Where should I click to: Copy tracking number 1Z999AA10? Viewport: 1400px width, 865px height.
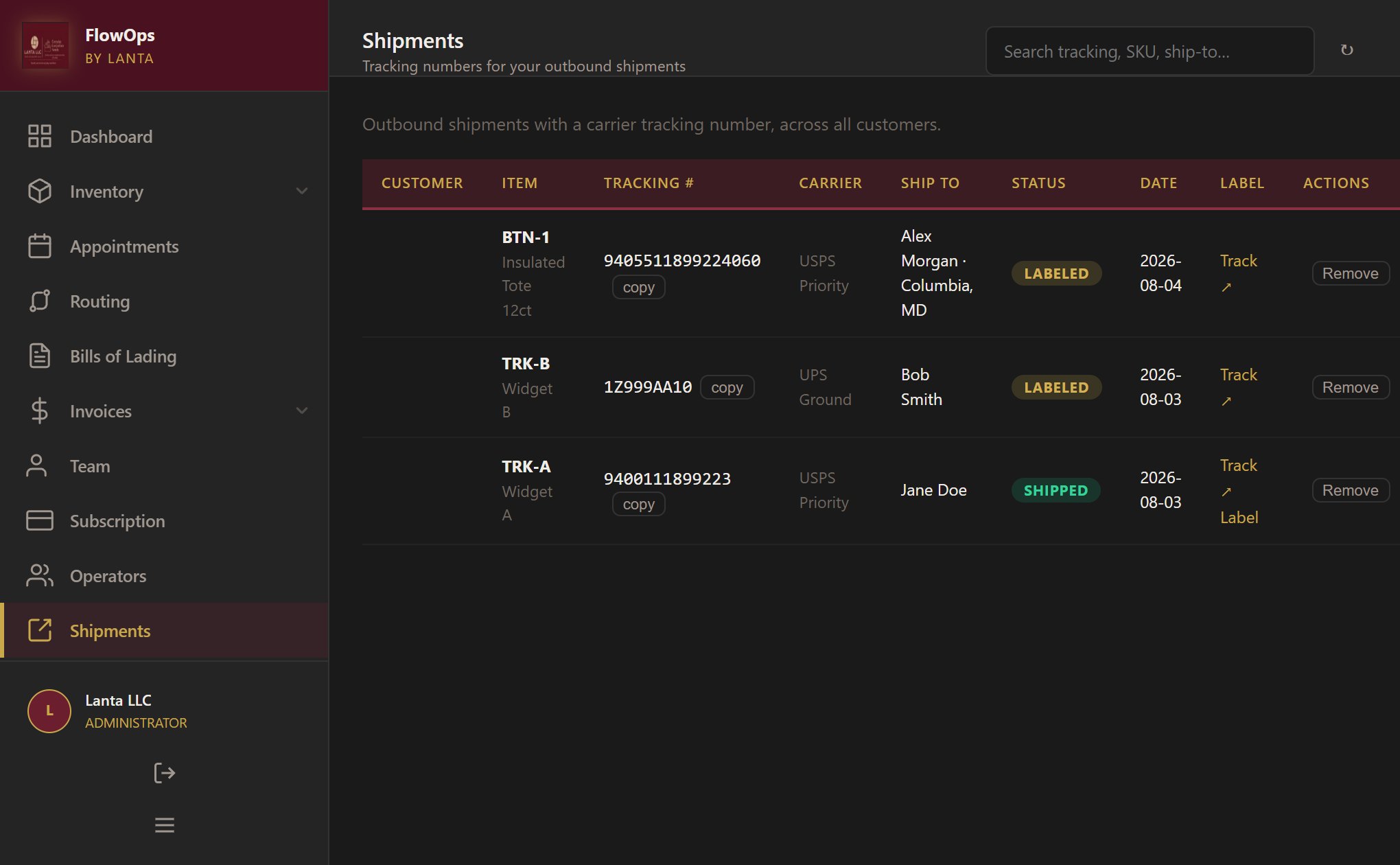(x=727, y=387)
